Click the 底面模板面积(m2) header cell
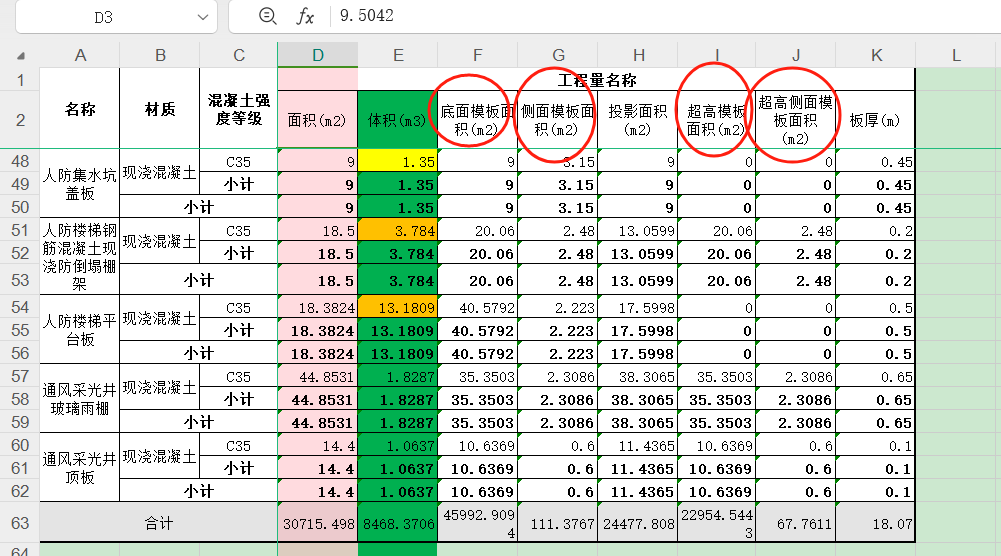Screen dimensions: 1001x556 point(478,120)
